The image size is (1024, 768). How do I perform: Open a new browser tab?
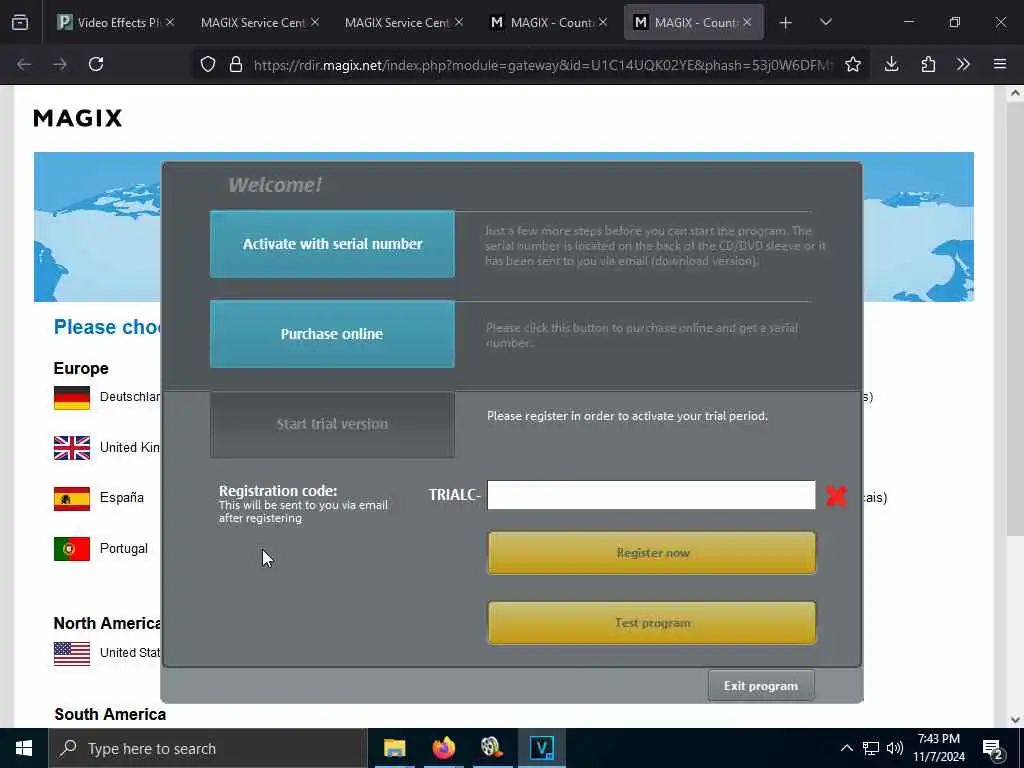pyautogui.click(x=786, y=23)
